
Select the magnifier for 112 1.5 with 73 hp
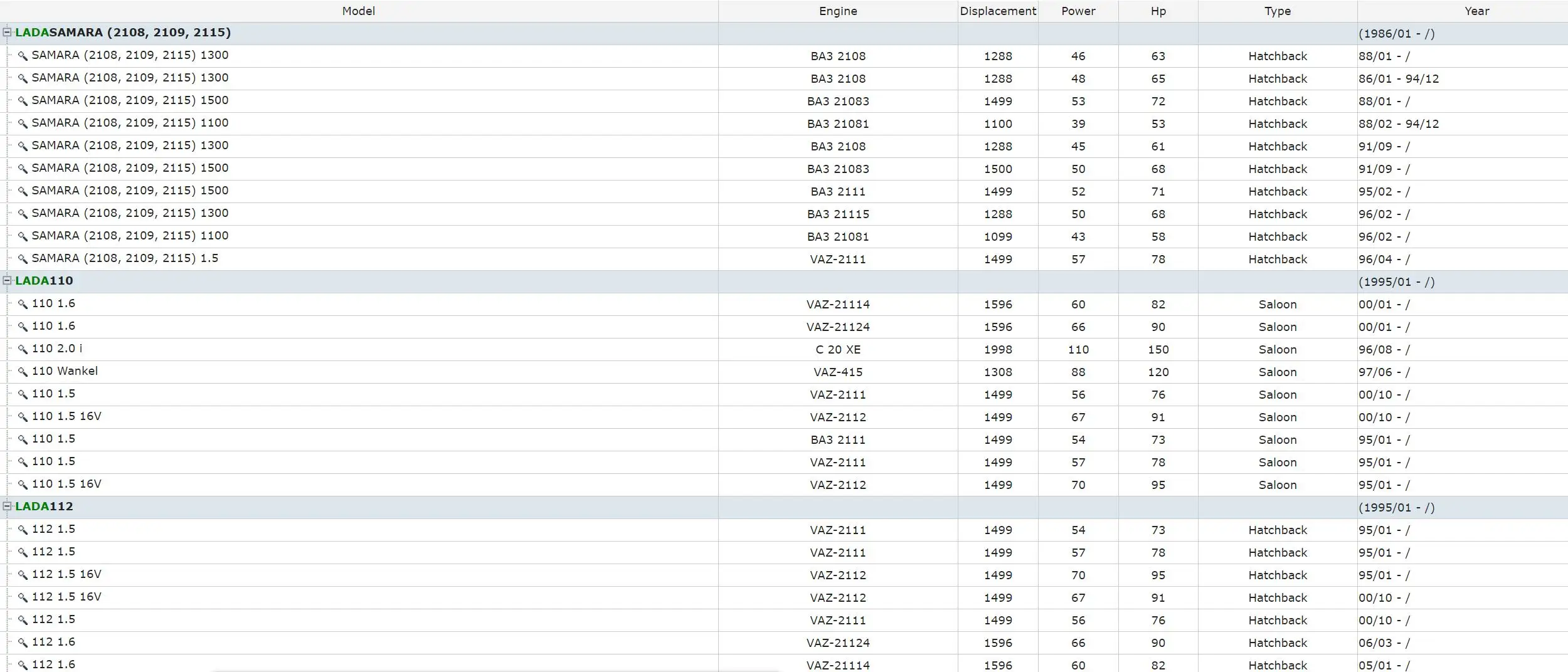23,530
